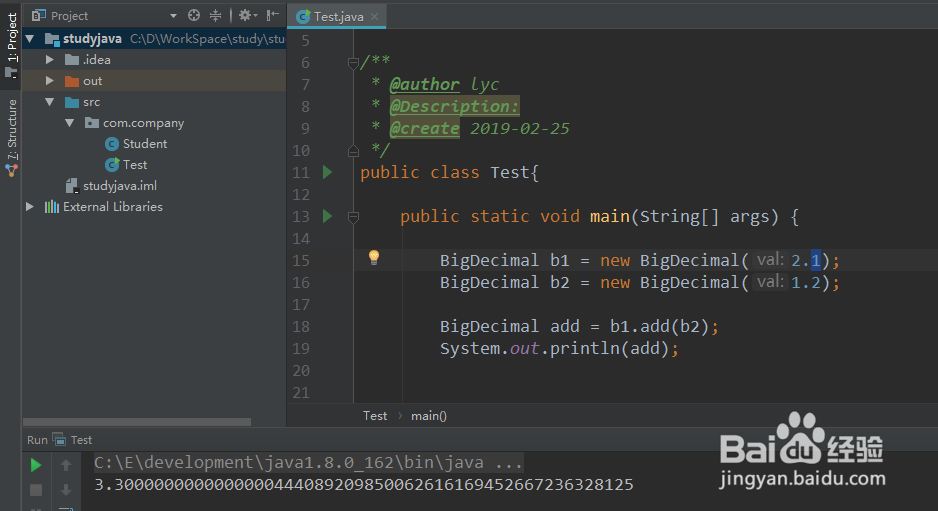
Task: Select studyjava.iml file
Action: (x=120, y=185)
